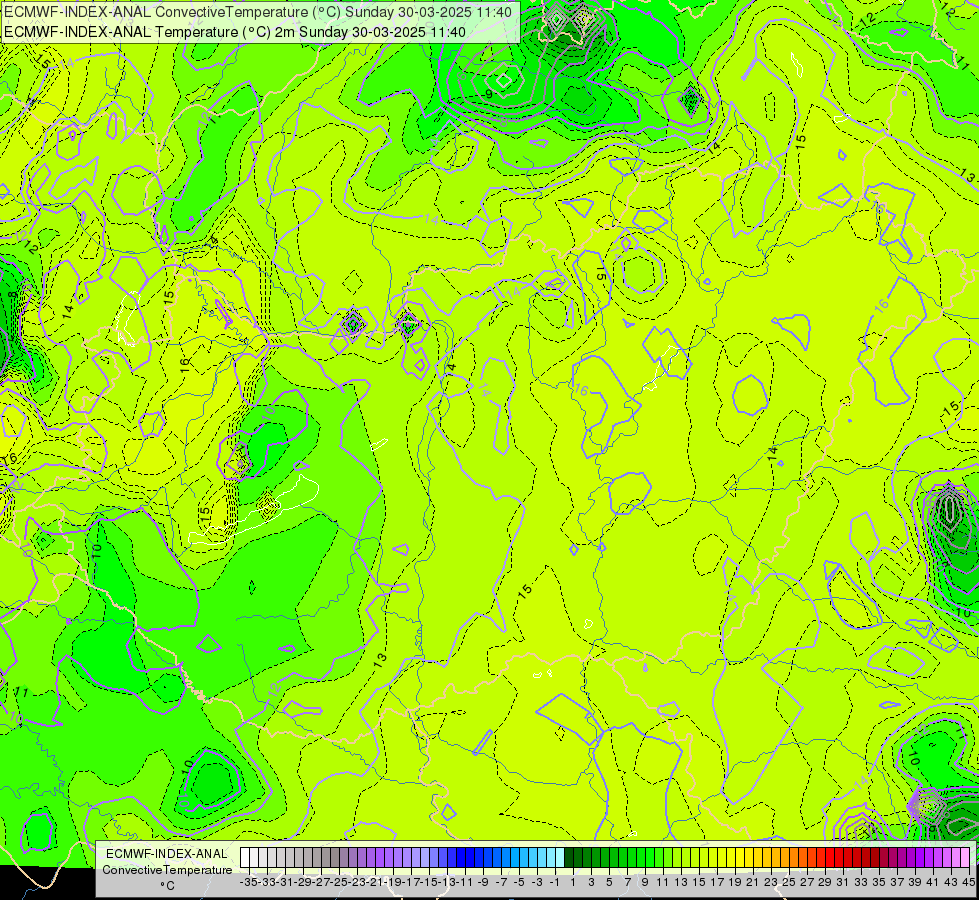Click the ECMWF-INDEX-ANAL legend heading
The image size is (979, 900).
point(167,854)
